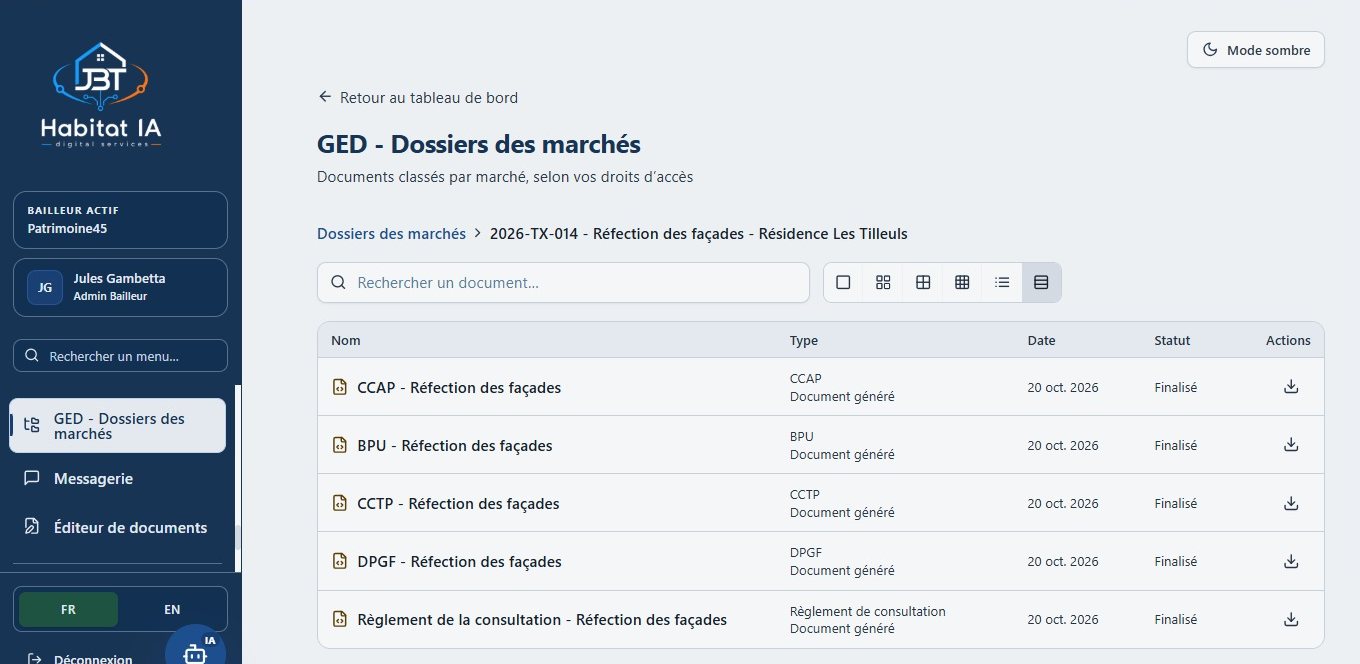Open the Éditeur de documents menu
This screenshot has width=1360, height=664.
pos(118,527)
